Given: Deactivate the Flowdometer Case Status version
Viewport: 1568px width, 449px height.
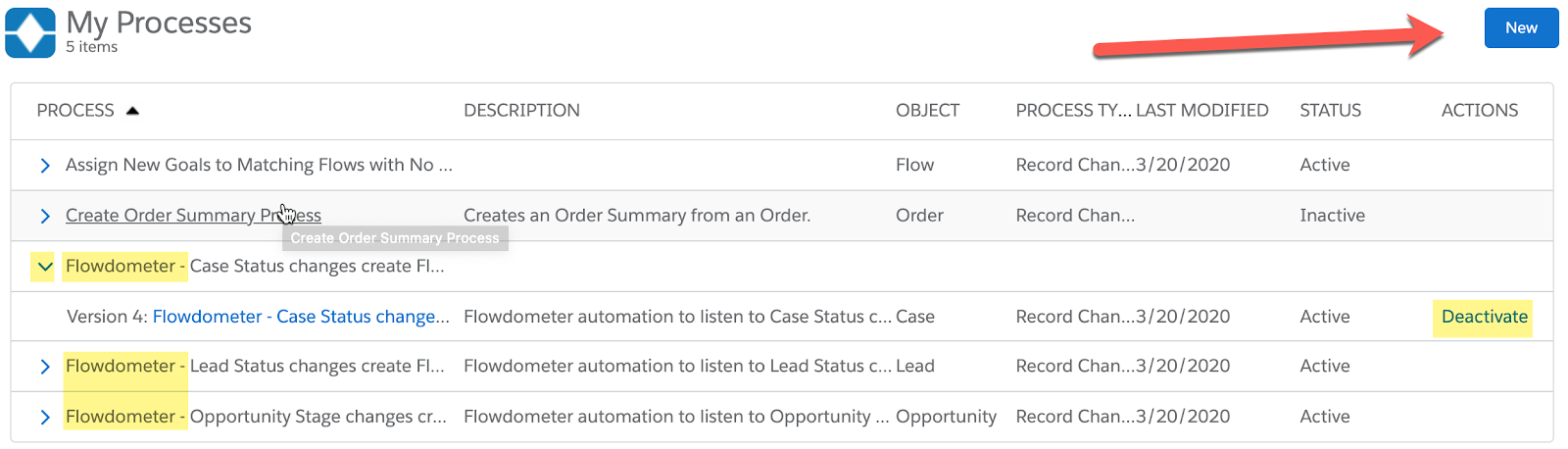Looking at the screenshot, I should tap(1484, 317).
